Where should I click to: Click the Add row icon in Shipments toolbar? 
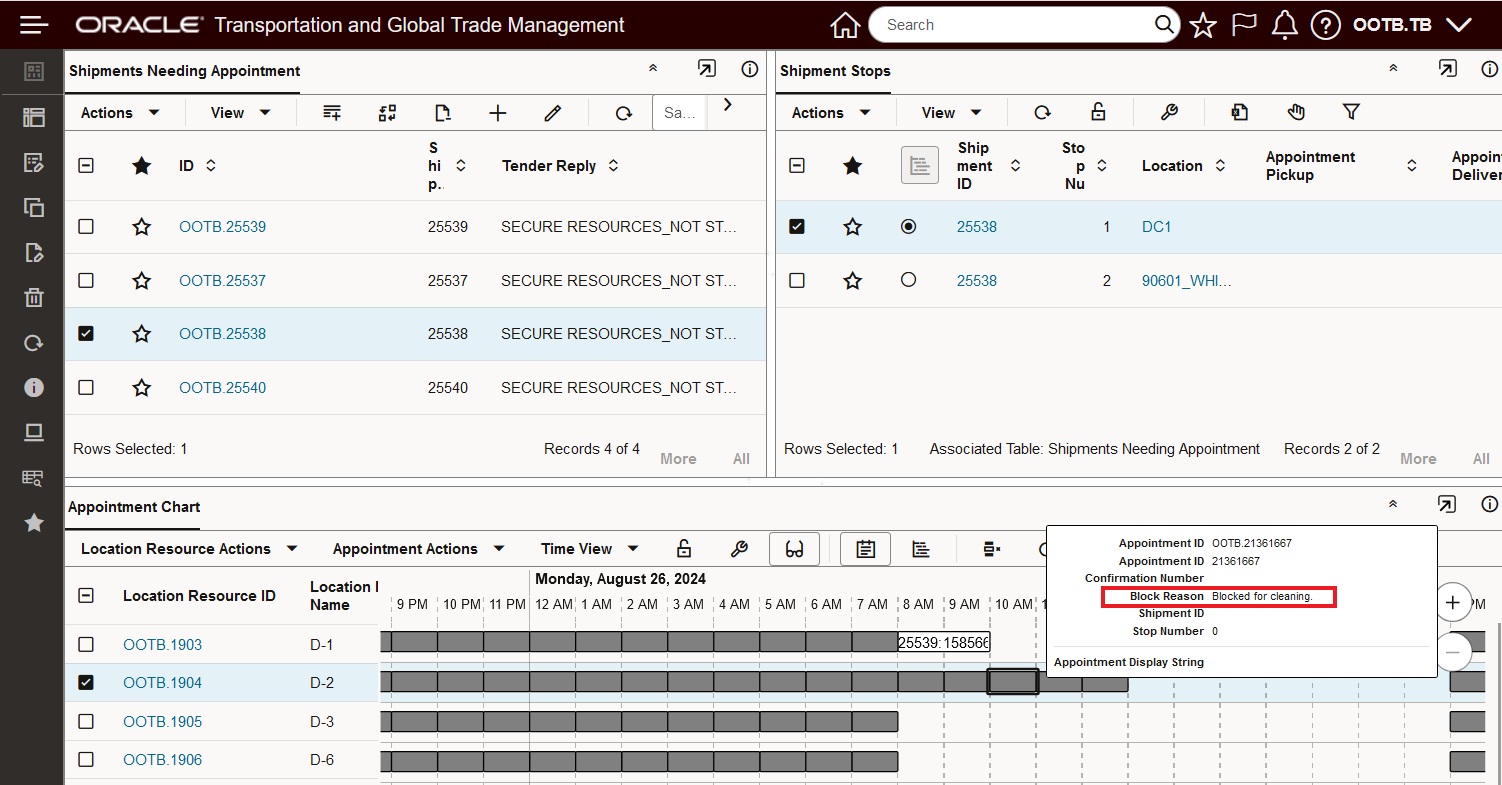332,113
